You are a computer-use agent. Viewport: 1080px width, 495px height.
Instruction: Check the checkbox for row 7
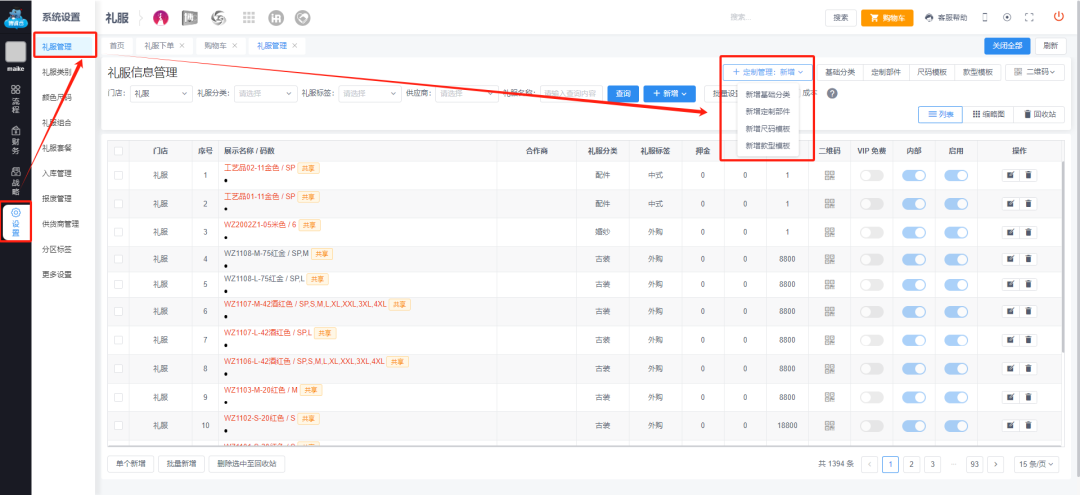118,340
